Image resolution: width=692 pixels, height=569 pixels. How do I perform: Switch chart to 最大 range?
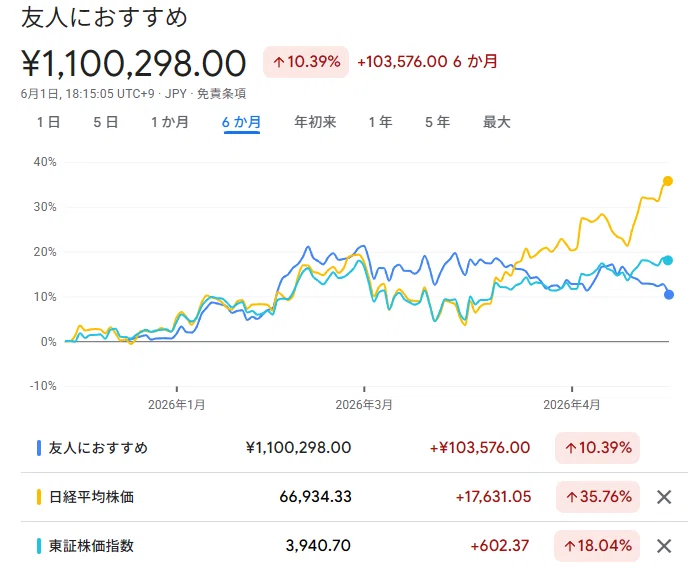click(x=496, y=122)
